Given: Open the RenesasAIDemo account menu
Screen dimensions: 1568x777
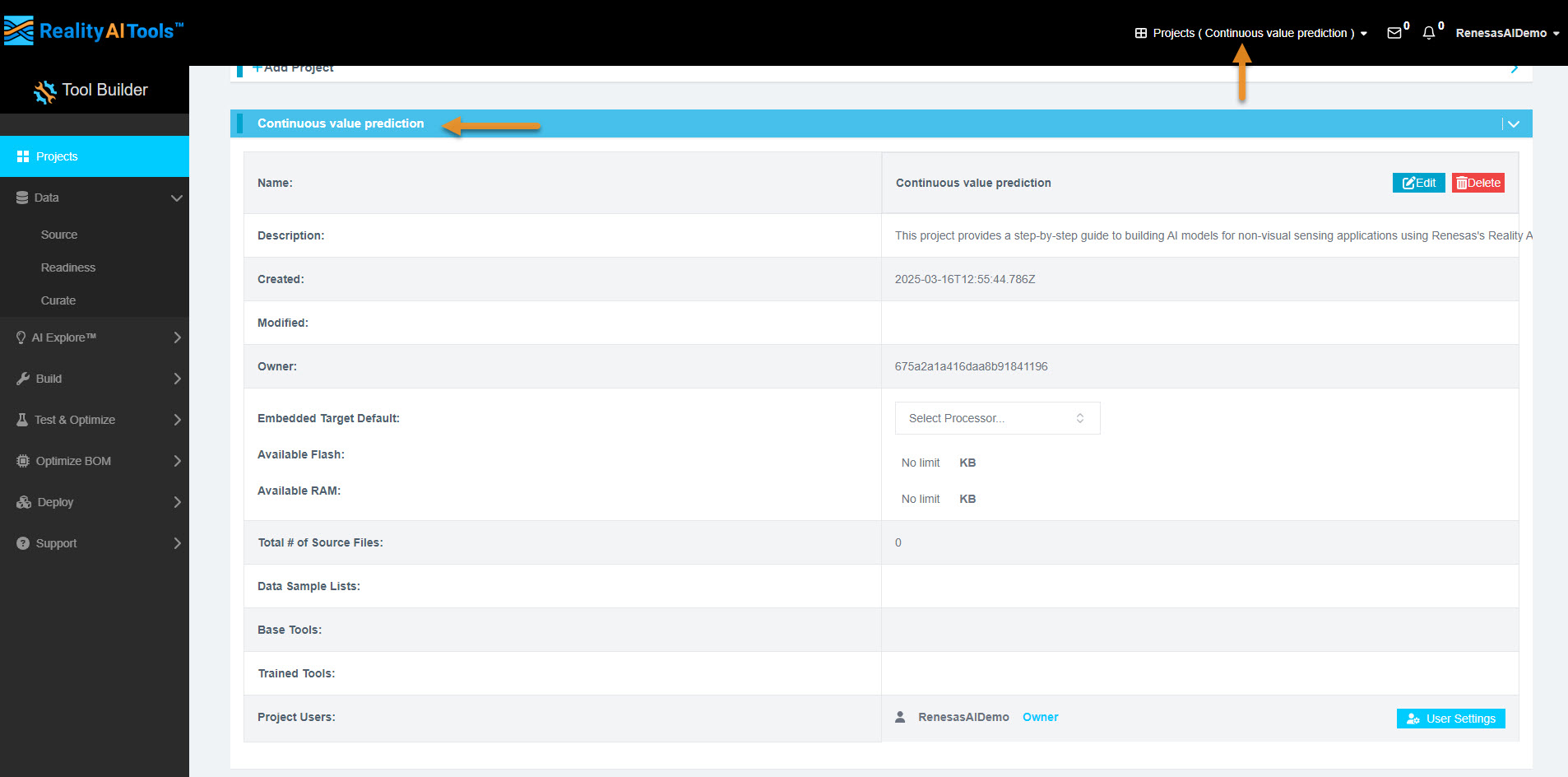Looking at the screenshot, I should (x=1507, y=33).
